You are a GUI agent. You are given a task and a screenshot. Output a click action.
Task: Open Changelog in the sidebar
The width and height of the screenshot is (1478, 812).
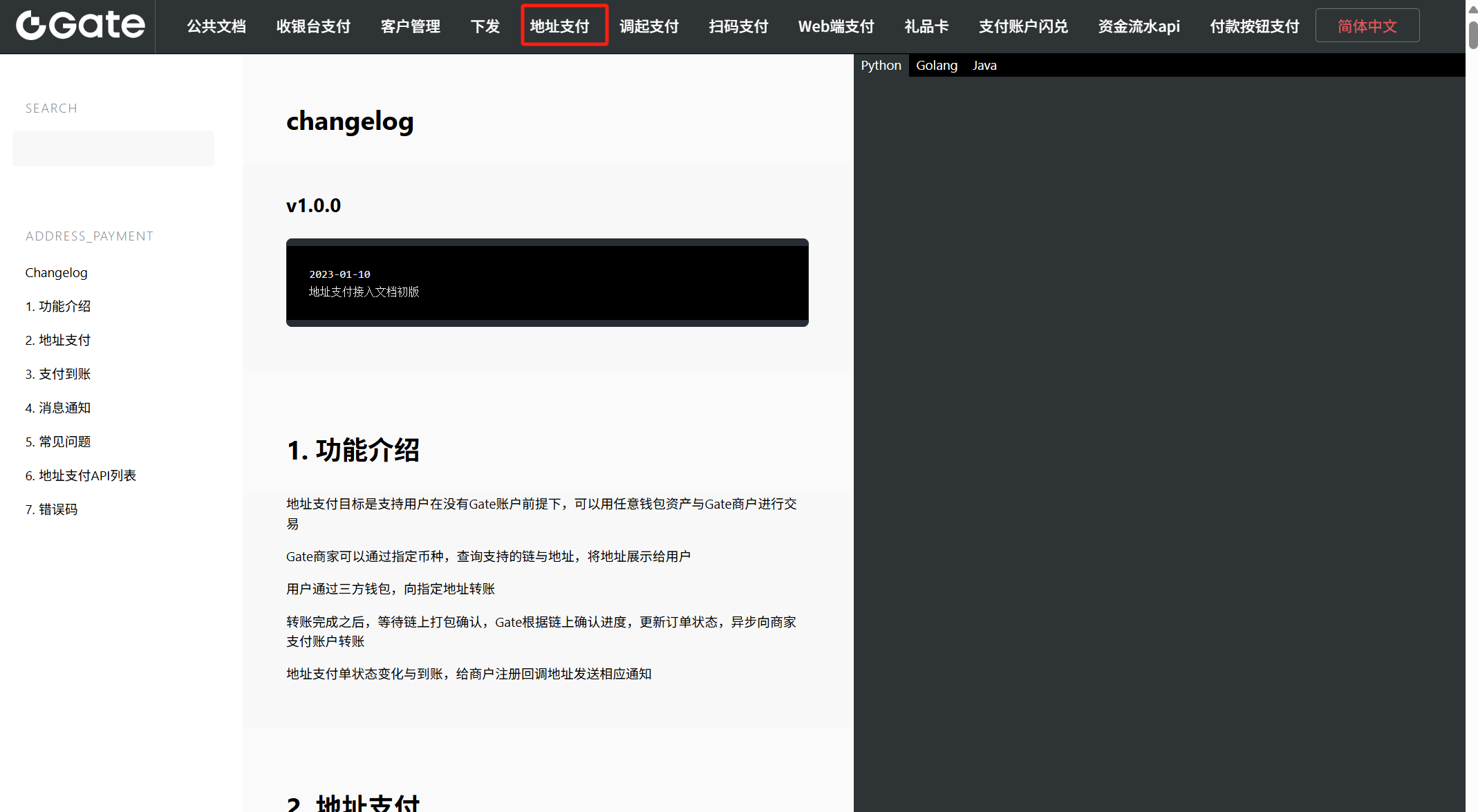[57, 272]
